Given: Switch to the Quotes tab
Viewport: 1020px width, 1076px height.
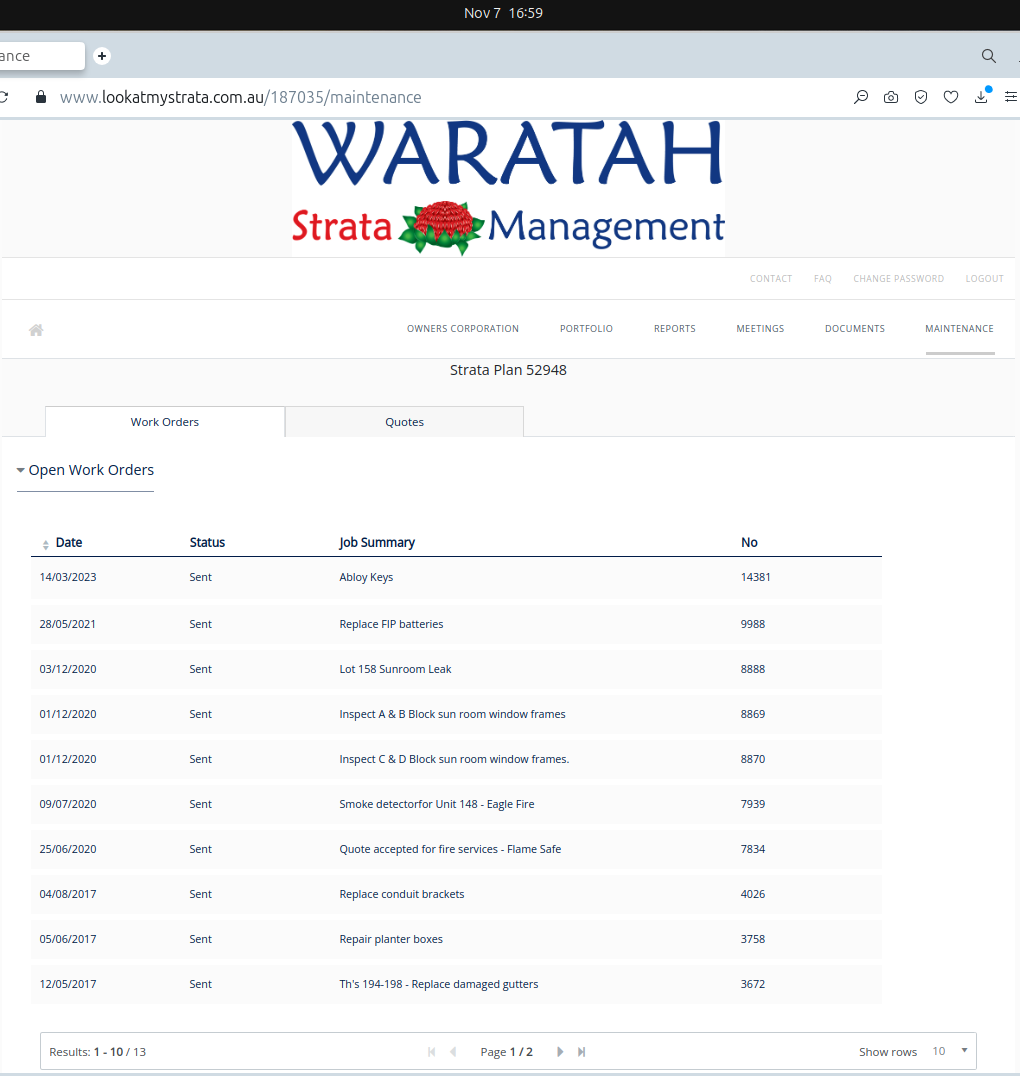Looking at the screenshot, I should click(x=404, y=422).
